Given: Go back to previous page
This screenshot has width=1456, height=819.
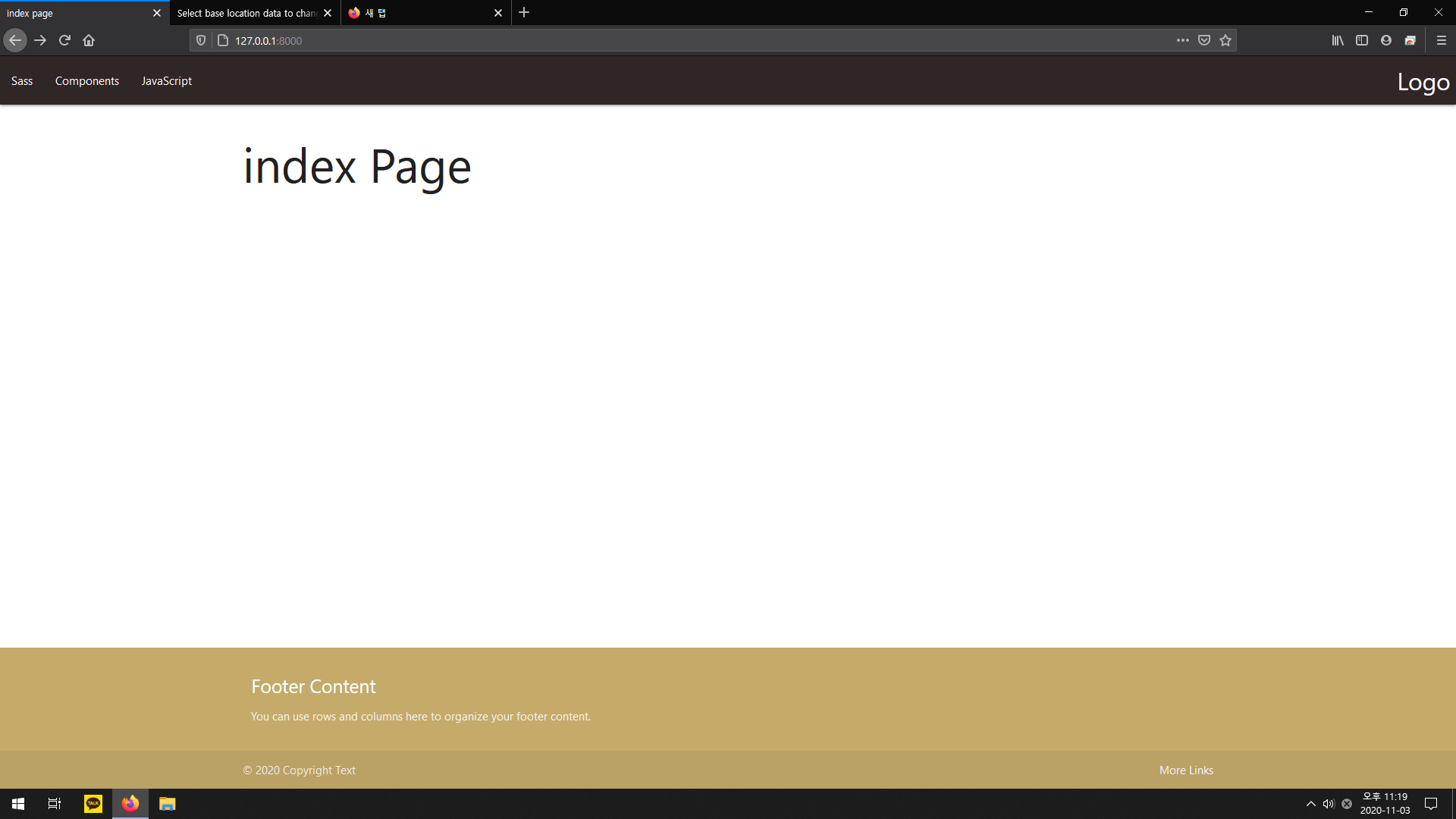Looking at the screenshot, I should click(15, 40).
